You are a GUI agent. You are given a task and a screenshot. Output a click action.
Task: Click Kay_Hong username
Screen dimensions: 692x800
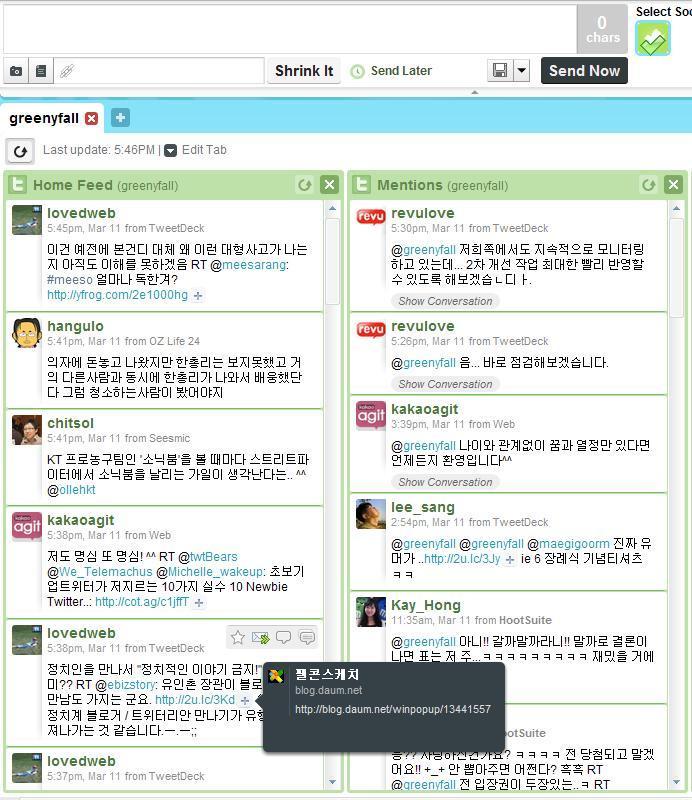click(426, 605)
